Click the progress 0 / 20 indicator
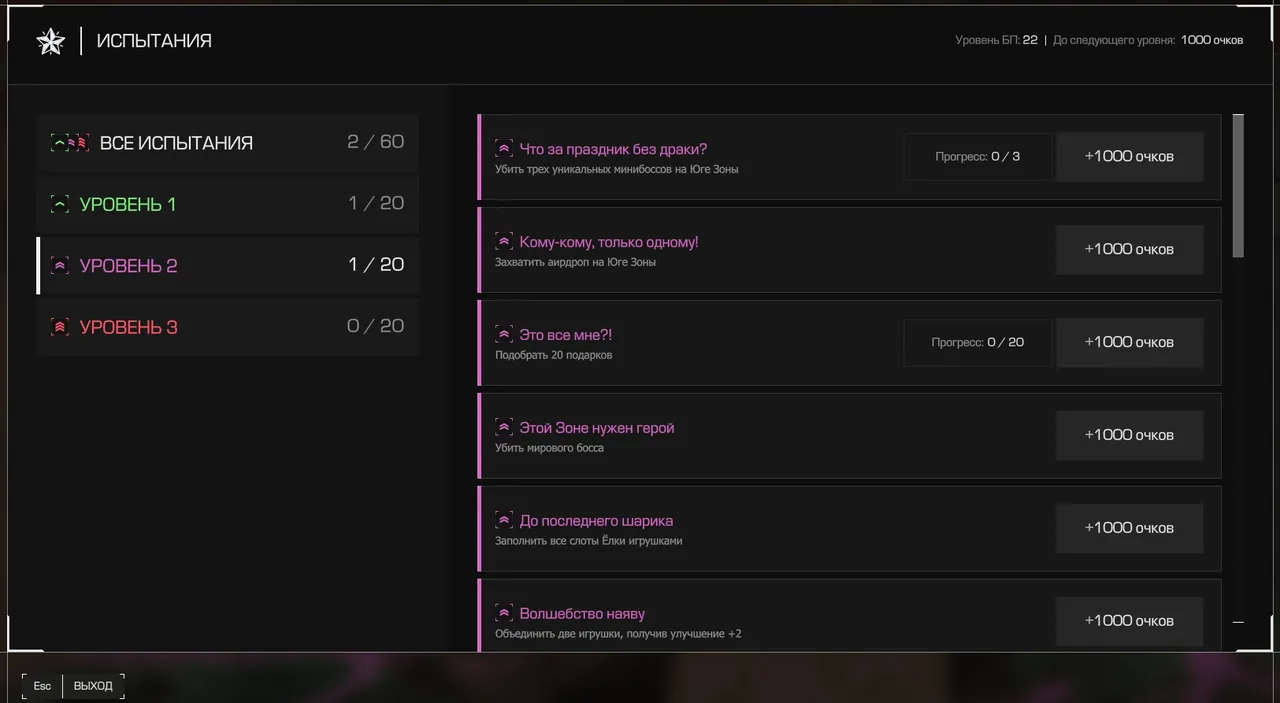This screenshot has height=703, width=1280. [978, 342]
